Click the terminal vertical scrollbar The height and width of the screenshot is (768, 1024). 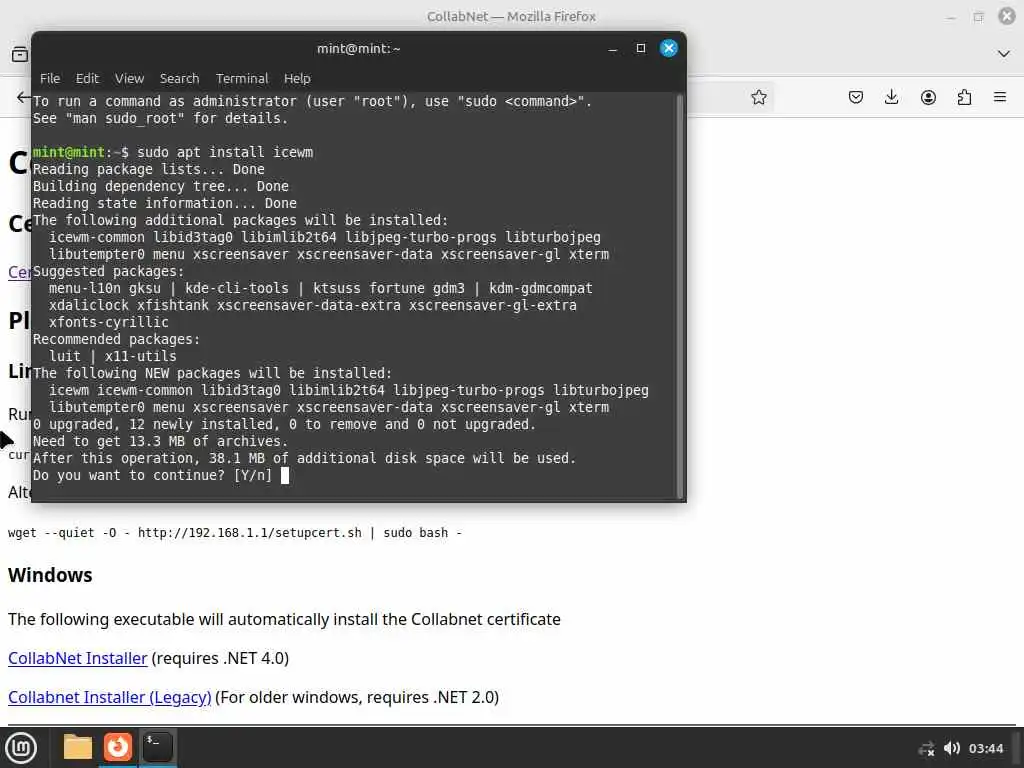pyautogui.click(x=680, y=296)
